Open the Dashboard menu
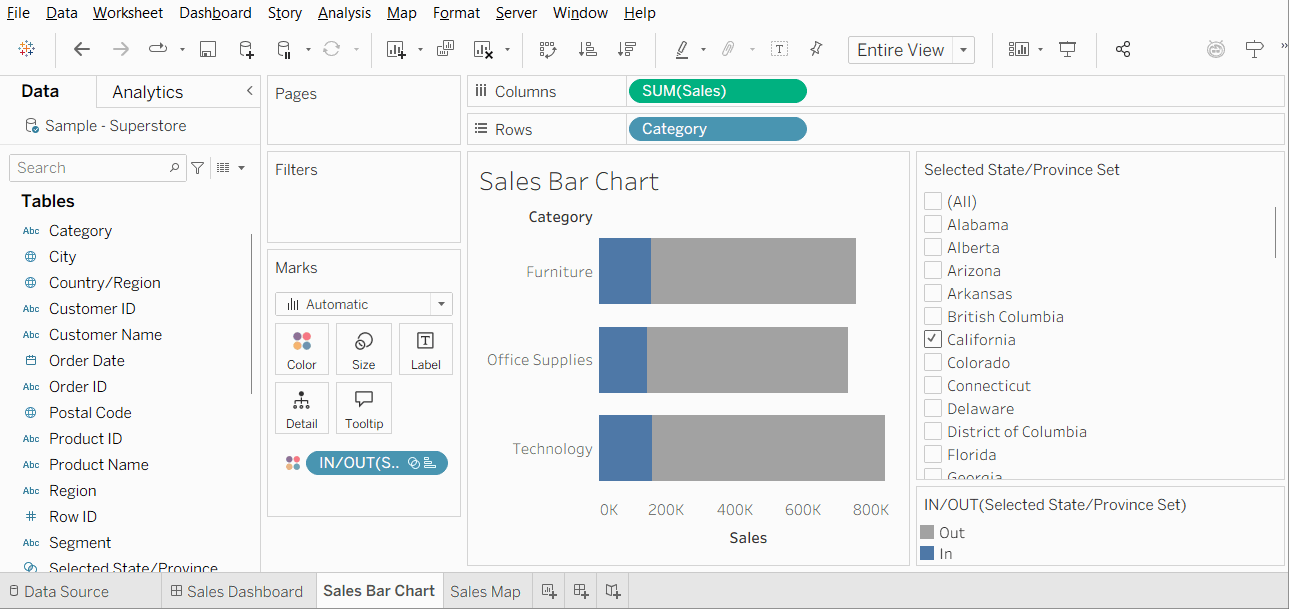Screen dimensions: 1289x609 (x=216, y=13)
